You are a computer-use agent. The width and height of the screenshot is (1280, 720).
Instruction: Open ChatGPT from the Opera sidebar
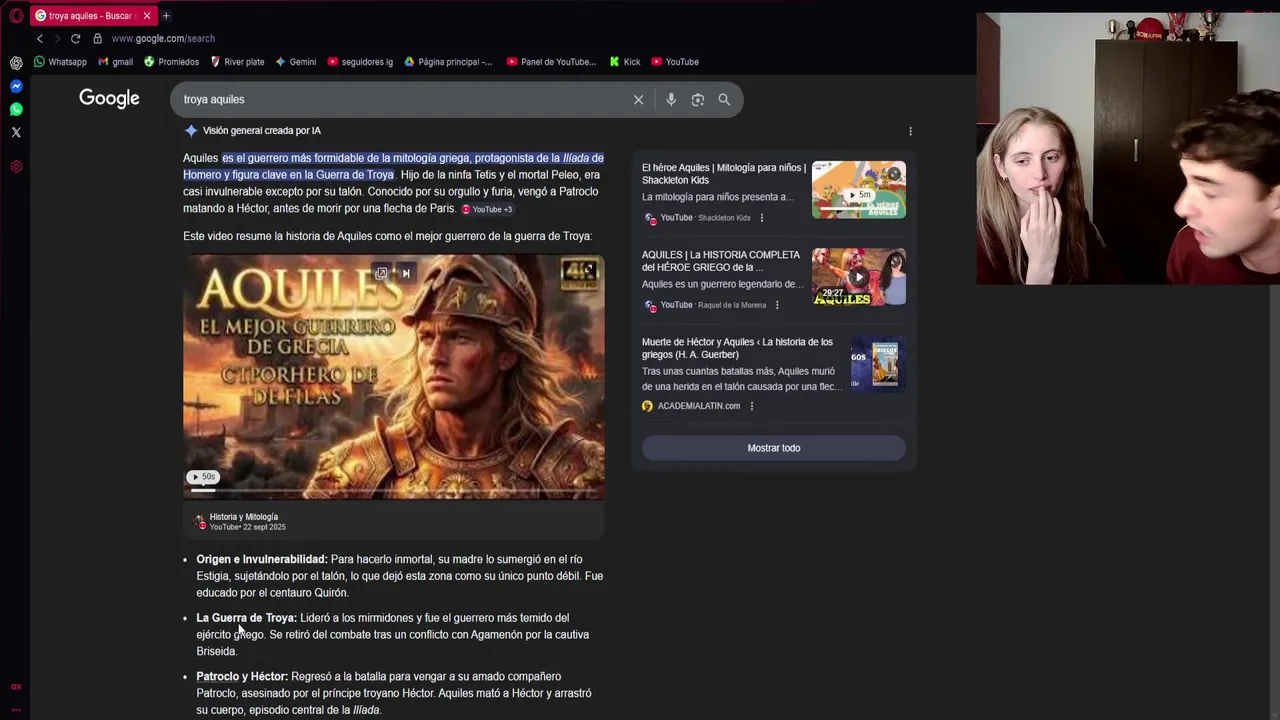16,62
